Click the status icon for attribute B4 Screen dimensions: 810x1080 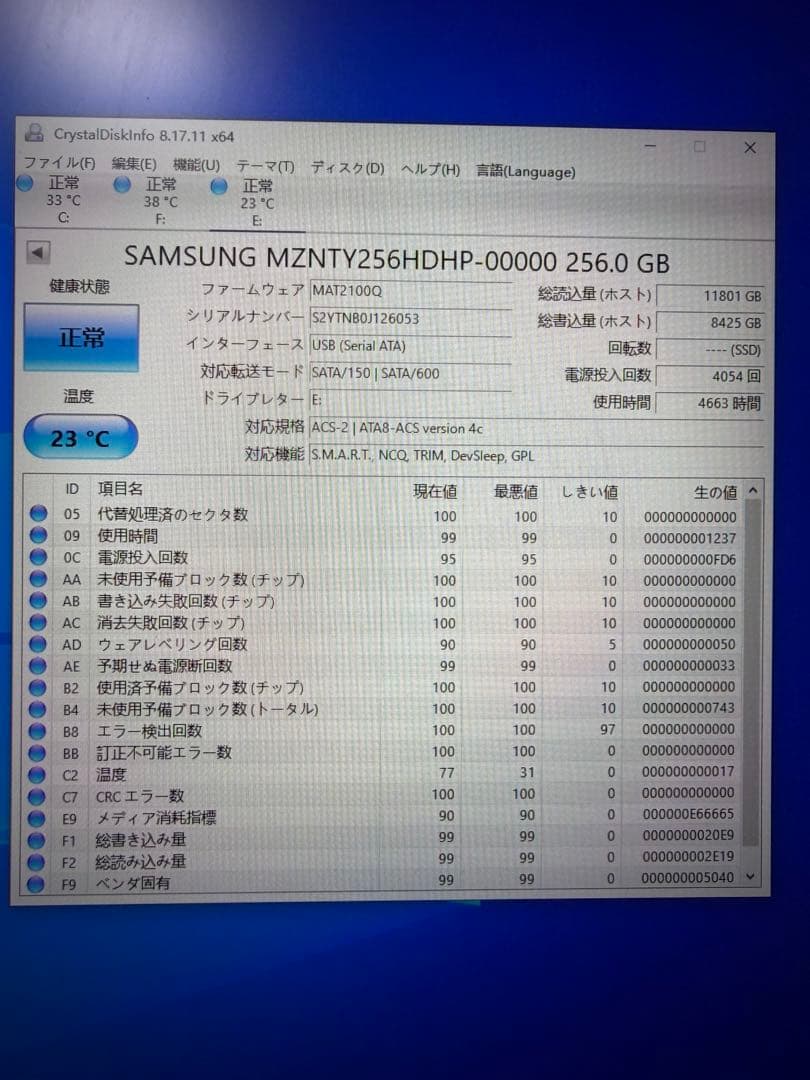coord(37,709)
